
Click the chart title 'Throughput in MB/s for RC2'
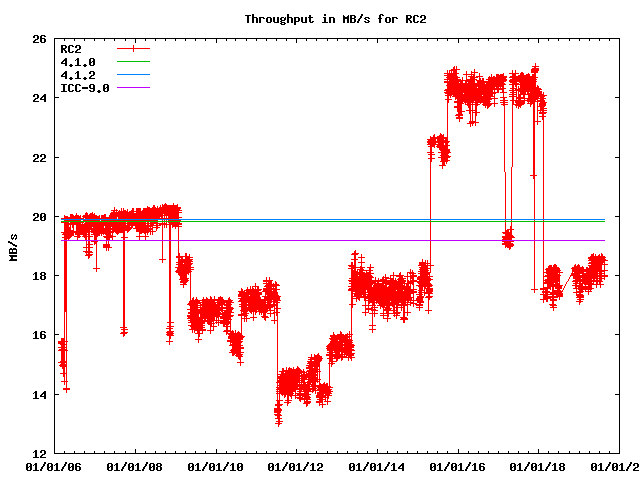(320, 19)
